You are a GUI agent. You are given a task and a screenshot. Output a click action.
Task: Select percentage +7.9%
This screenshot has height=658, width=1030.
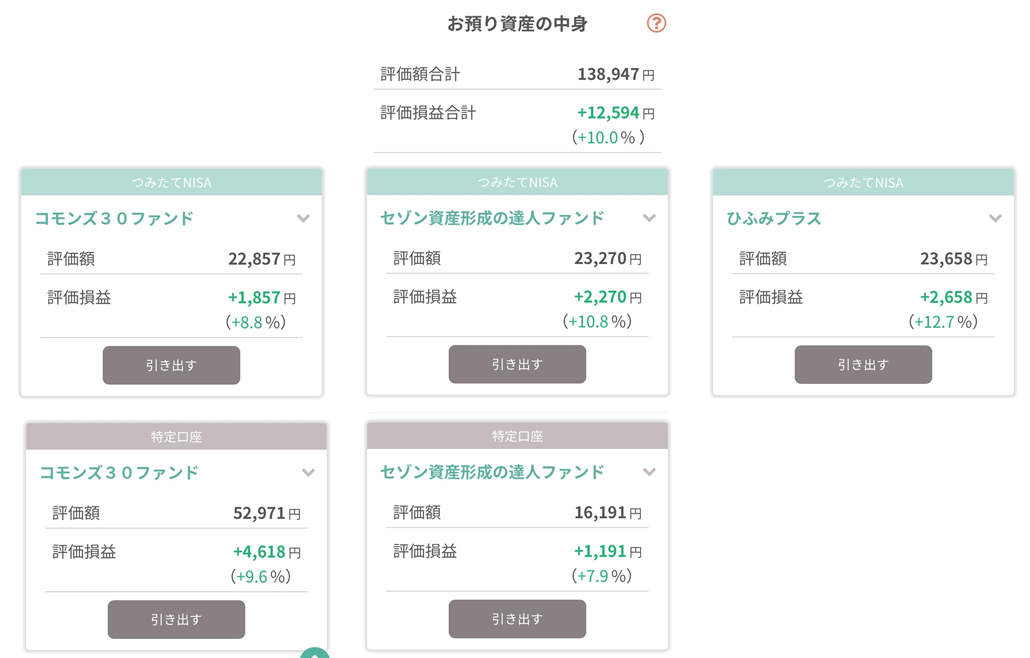pyautogui.click(x=602, y=576)
